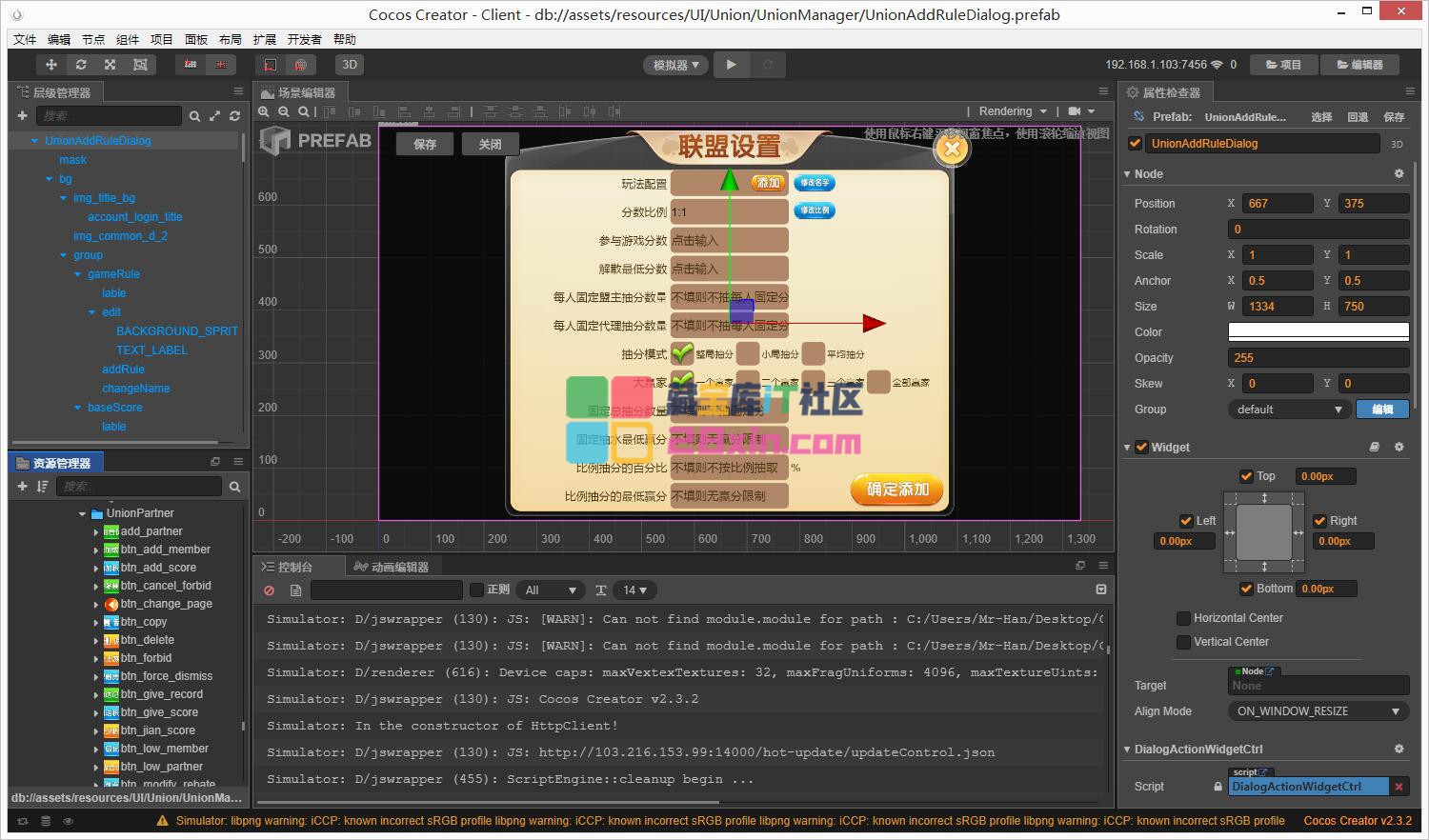
Task: Click the 保存 button in scene
Action: pyautogui.click(x=425, y=144)
